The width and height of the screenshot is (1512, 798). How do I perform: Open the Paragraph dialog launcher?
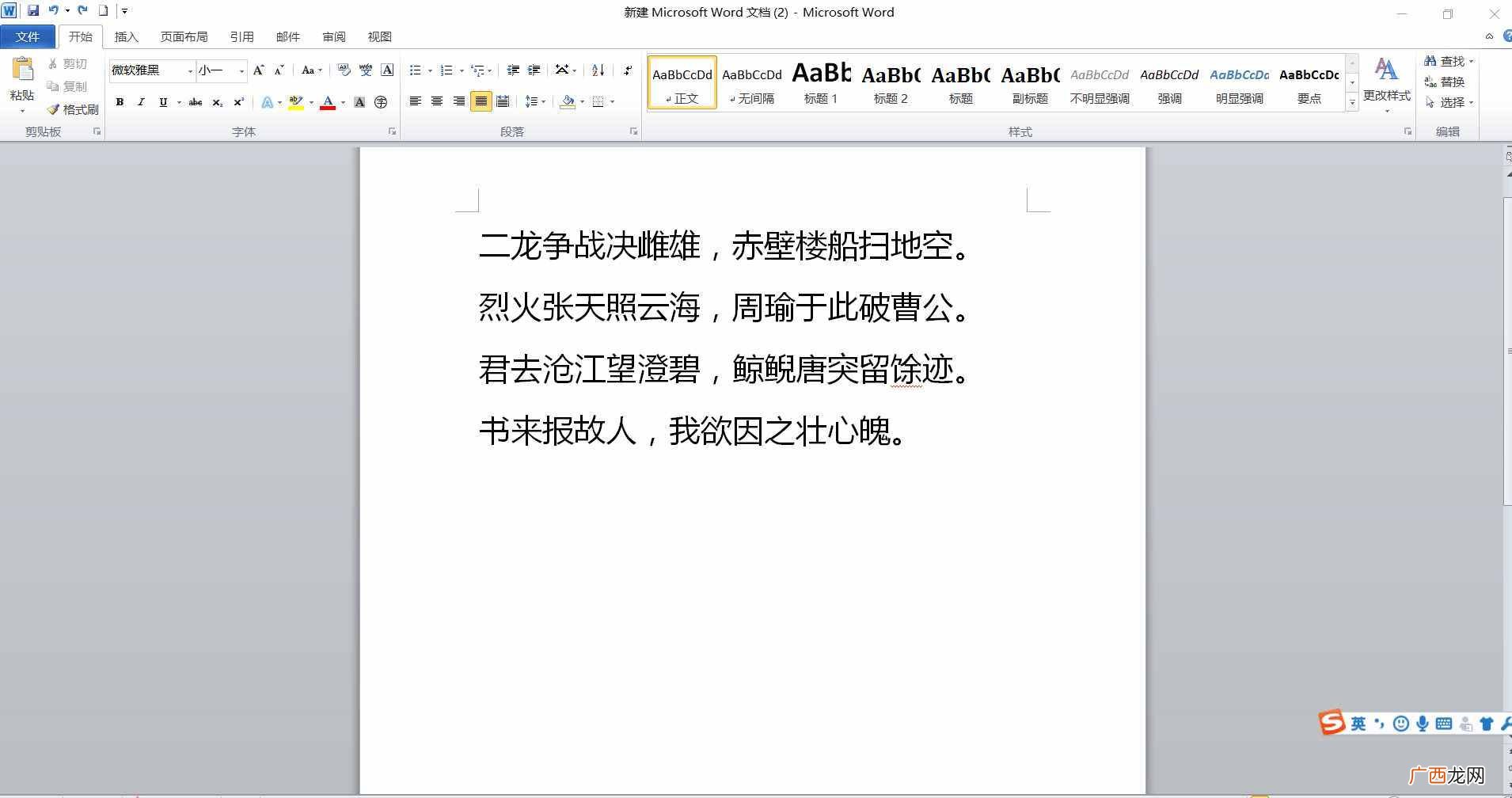[633, 131]
